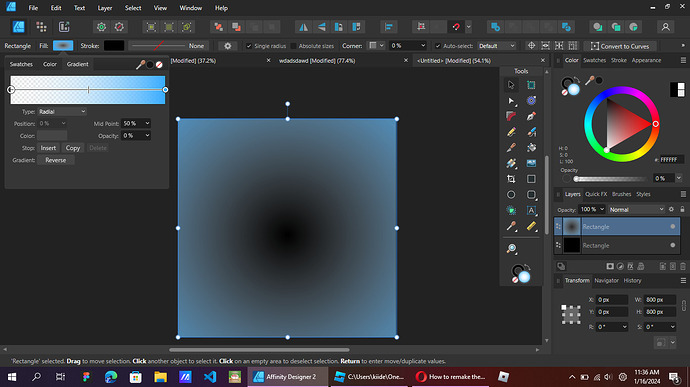
Task: Select the Color Picker tool in Tools
Action: pos(511,226)
